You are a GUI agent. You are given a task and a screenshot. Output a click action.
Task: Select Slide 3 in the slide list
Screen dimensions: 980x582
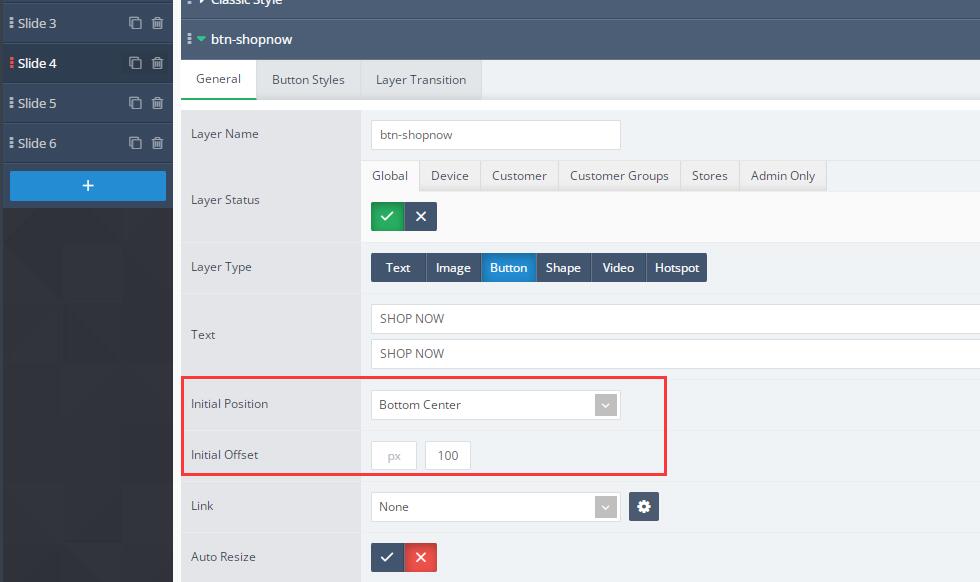pos(37,23)
